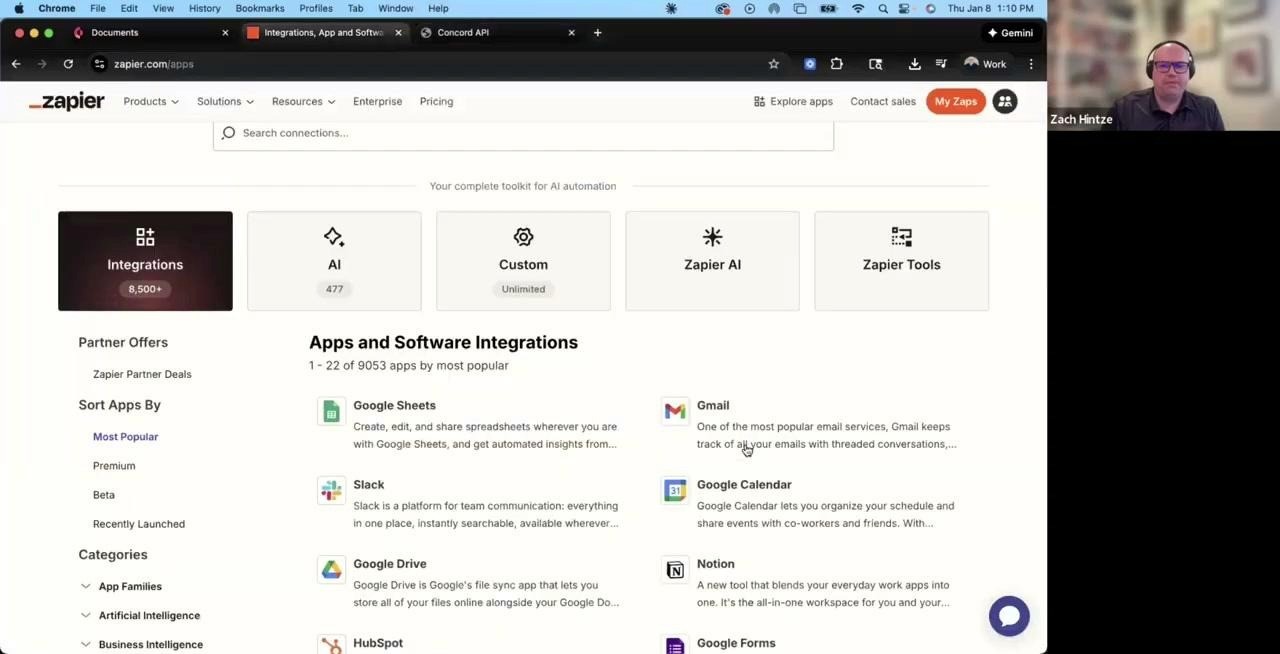This screenshot has width=1280, height=654.
Task: Click the search magnifier icon in connections box
Action: (228, 133)
